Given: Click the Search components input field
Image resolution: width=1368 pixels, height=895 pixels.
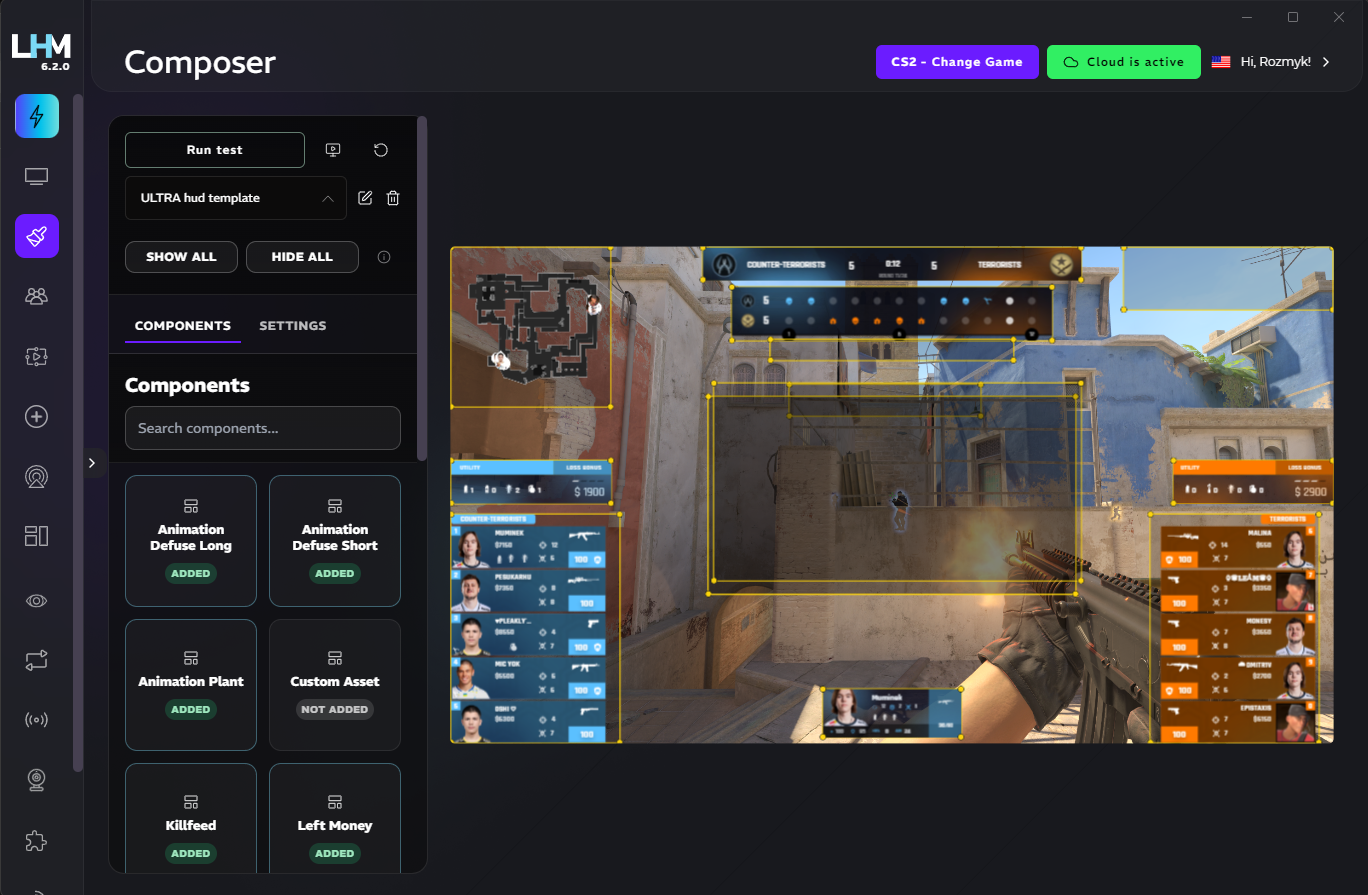Looking at the screenshot, I should [263, 428].
